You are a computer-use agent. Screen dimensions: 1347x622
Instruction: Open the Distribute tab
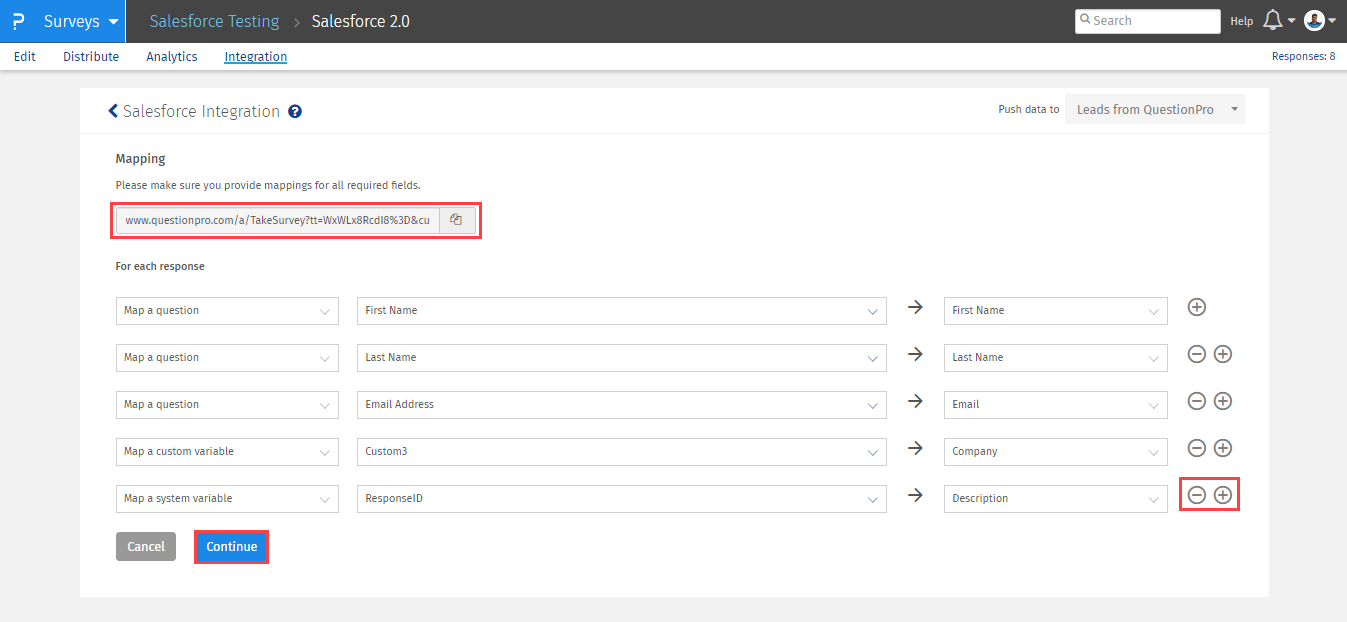coord(91,57)
